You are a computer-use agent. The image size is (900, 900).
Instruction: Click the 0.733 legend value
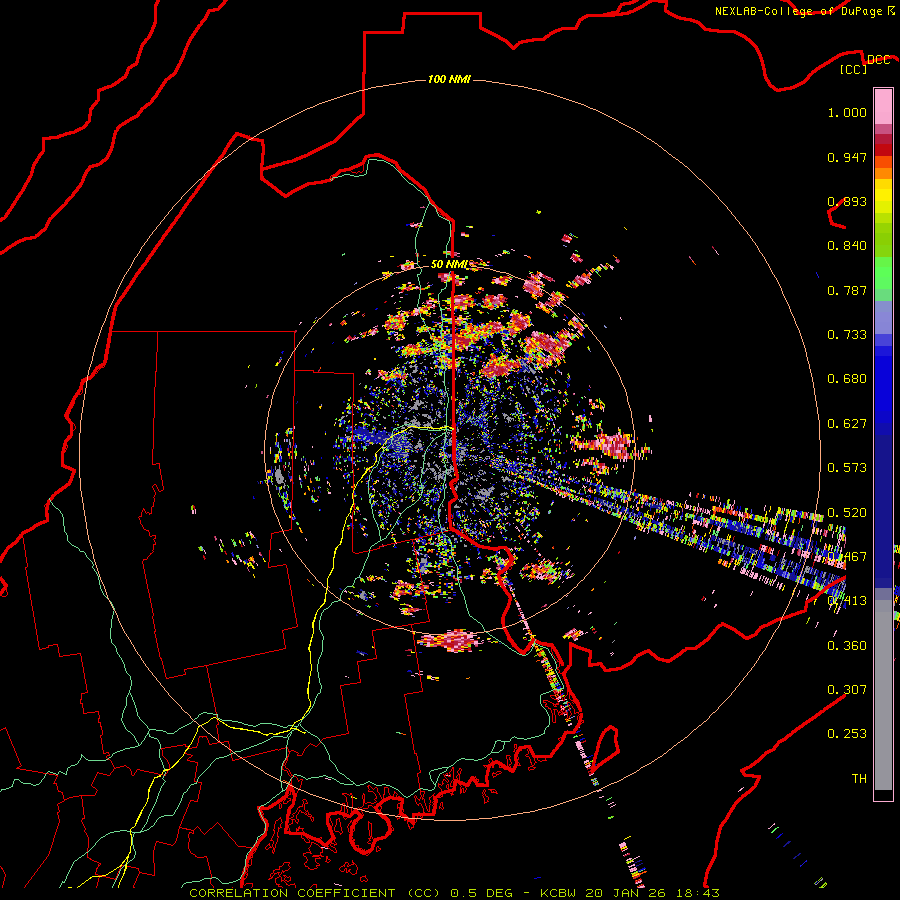pos(847,335)
